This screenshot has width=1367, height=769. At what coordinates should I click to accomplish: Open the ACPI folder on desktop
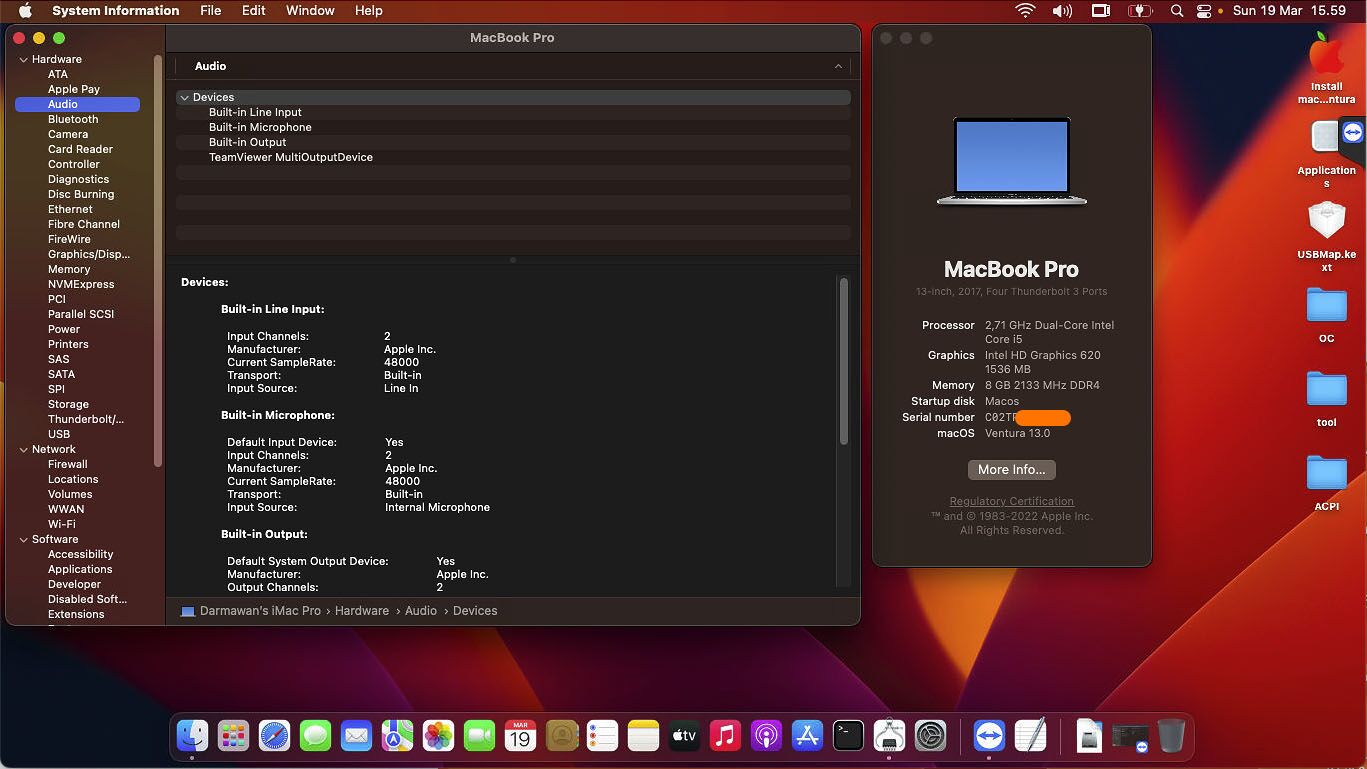[x=1326, y=473]
